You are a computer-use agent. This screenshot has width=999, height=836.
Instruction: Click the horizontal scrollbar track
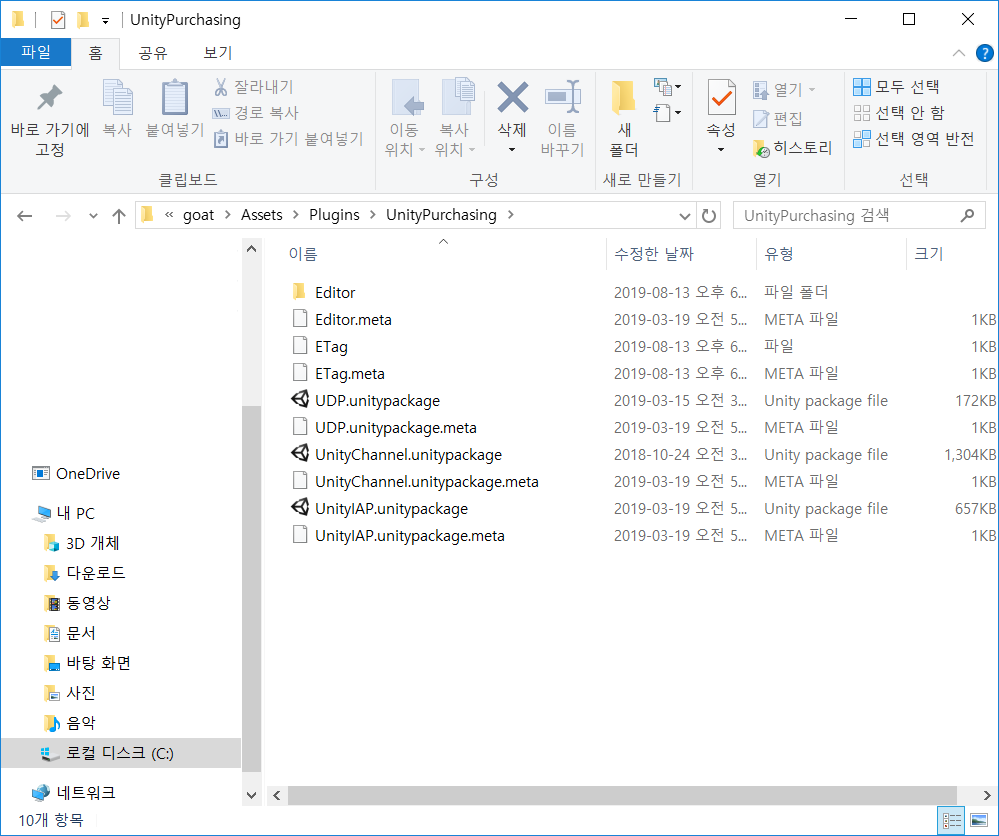click(622, 795)
